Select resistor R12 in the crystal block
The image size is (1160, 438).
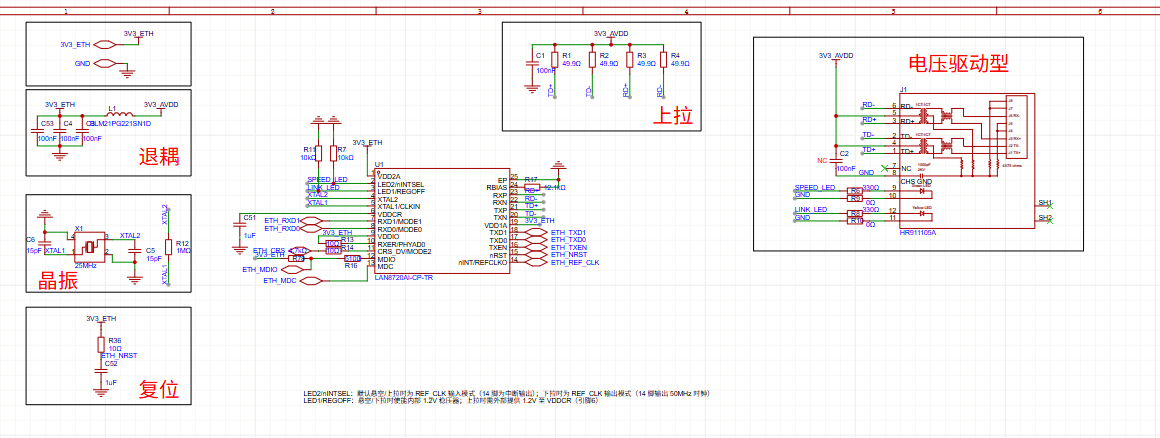coord(167,247)
